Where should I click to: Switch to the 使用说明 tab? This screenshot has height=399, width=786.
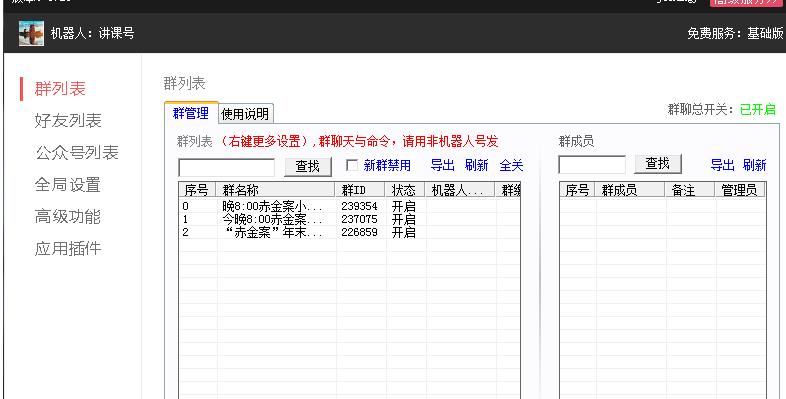click(245, 114)
